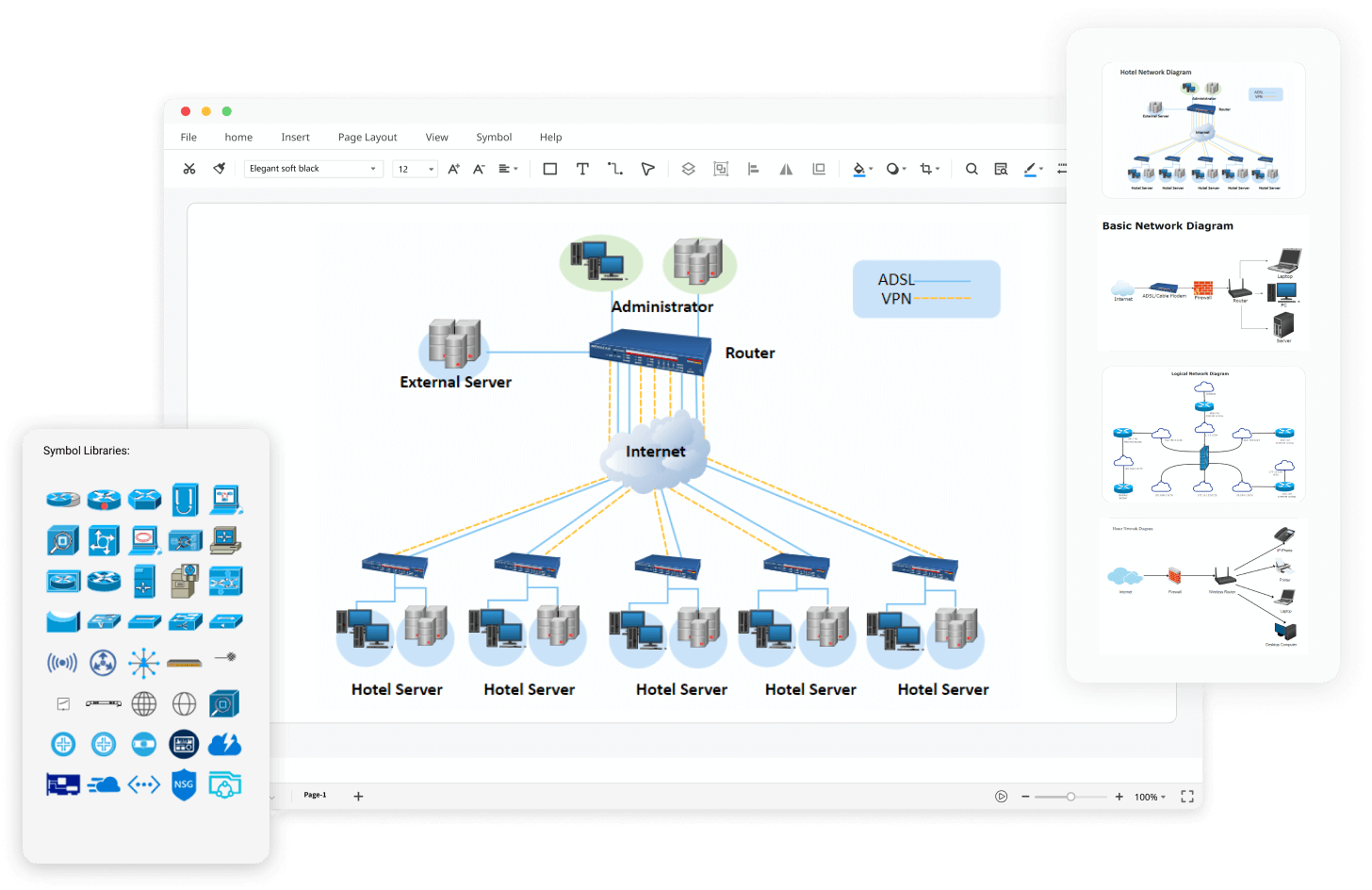Click the Format Painter brush icon
The image size is (1372, 890).
tap(220, 169)
